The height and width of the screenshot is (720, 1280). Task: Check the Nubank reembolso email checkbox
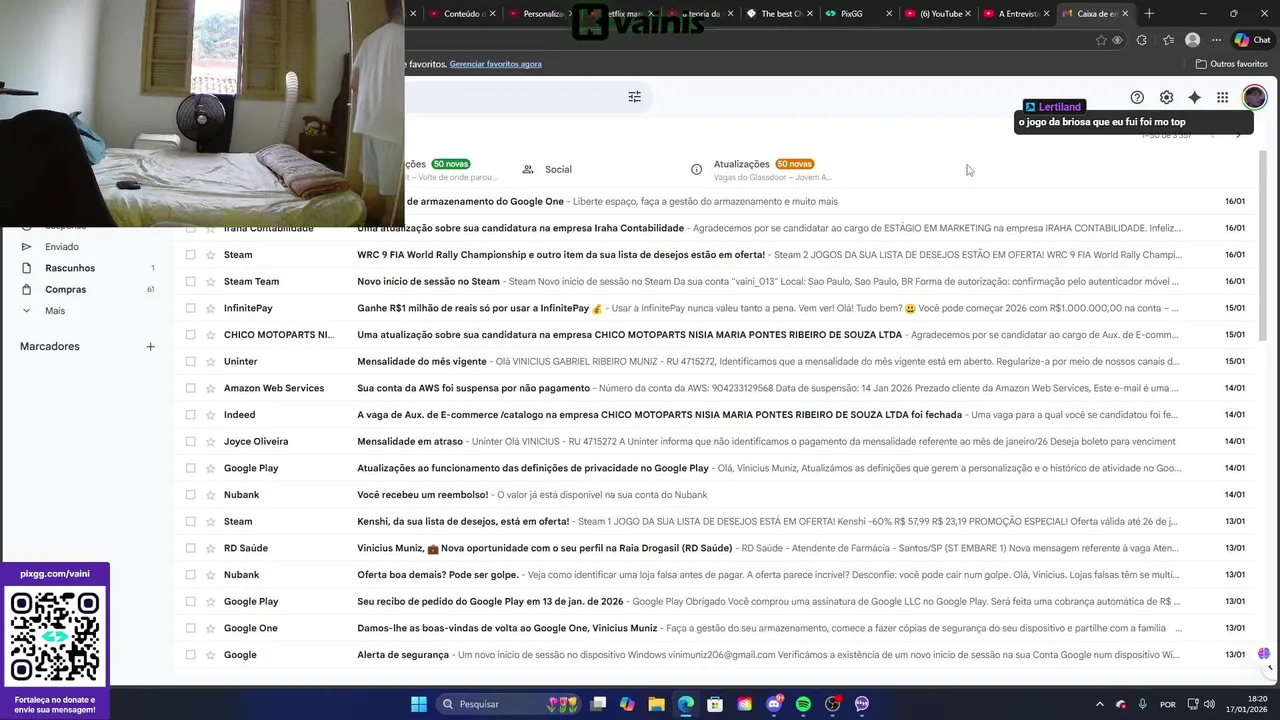pyautogui.click(x=190, y=495)
